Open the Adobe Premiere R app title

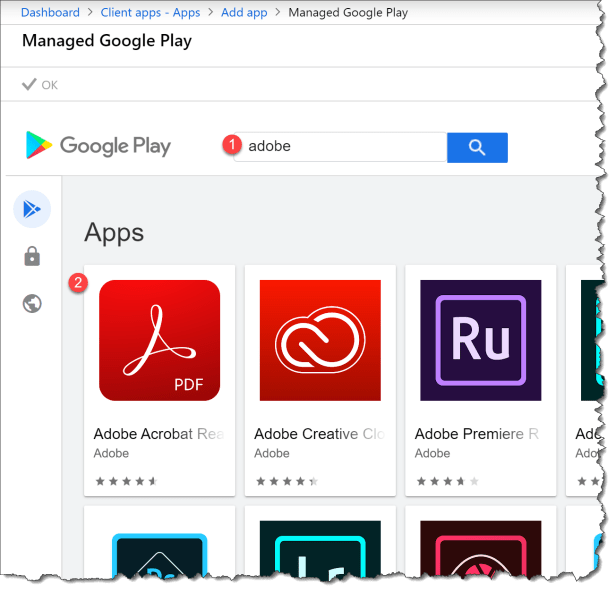pos(477,434)
